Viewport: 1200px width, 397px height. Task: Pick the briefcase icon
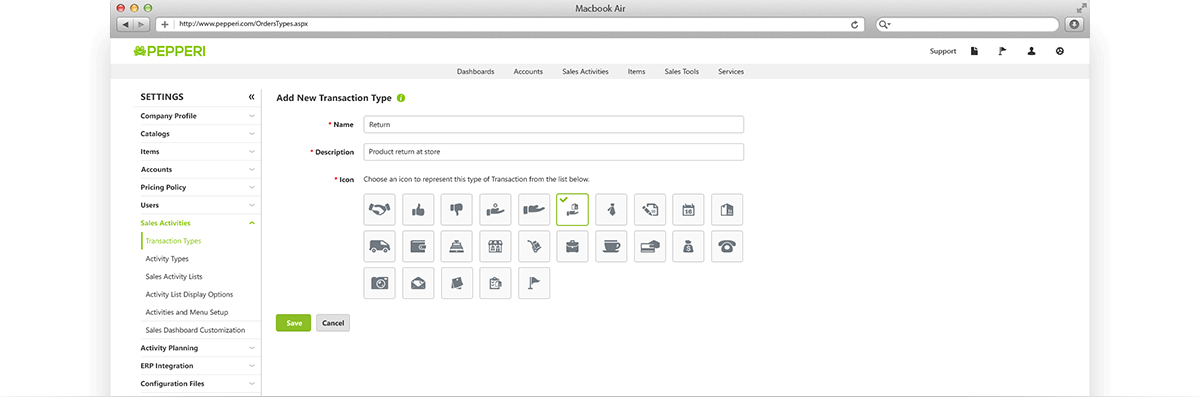pos(573,246)
